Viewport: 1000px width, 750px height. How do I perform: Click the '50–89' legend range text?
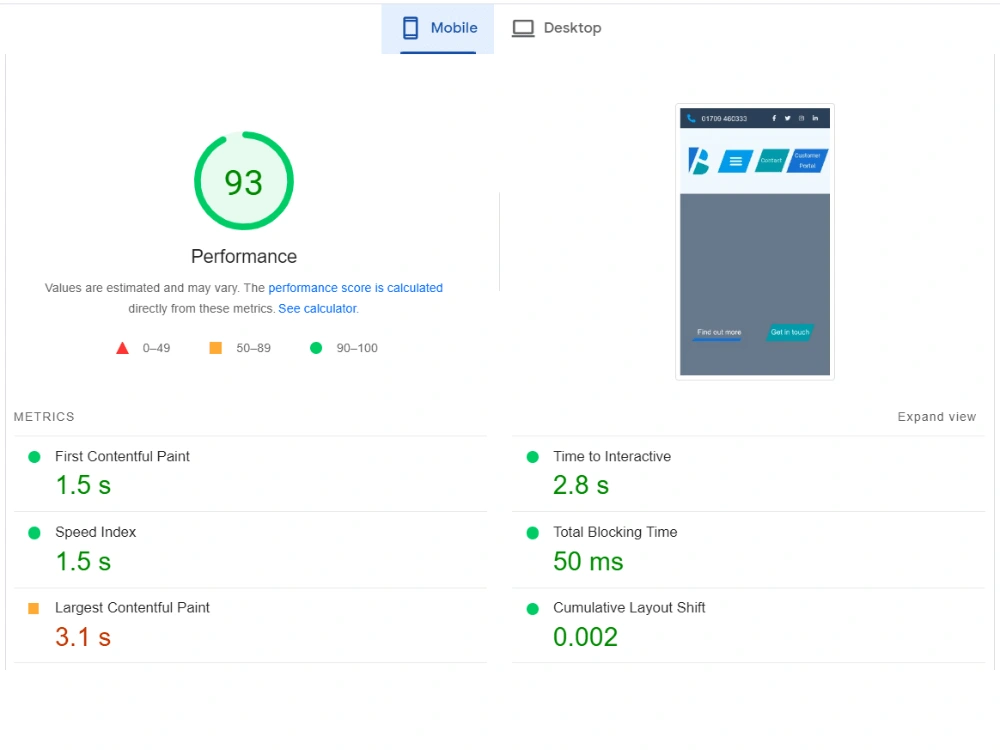253,348
